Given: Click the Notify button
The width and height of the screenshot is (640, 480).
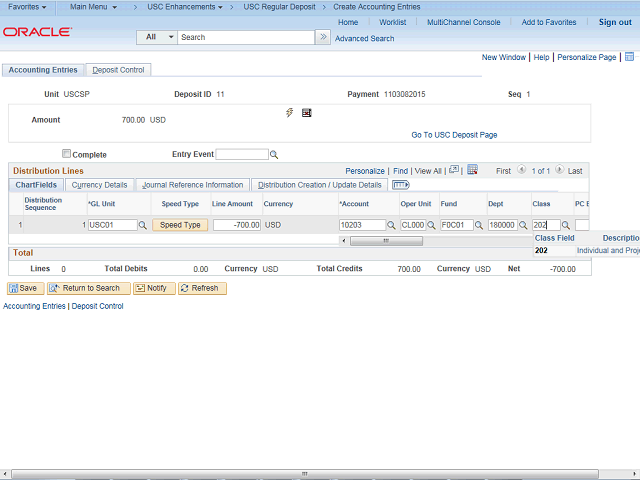Looking at the screenshot, I should (x=154, y=288).
